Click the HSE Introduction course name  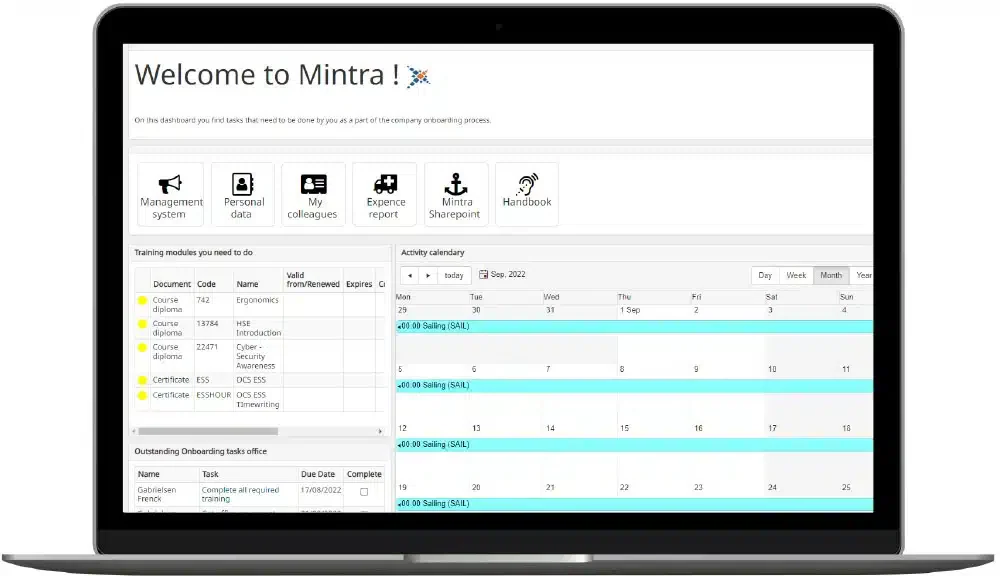pyautogui.click(x=258, y=328)
